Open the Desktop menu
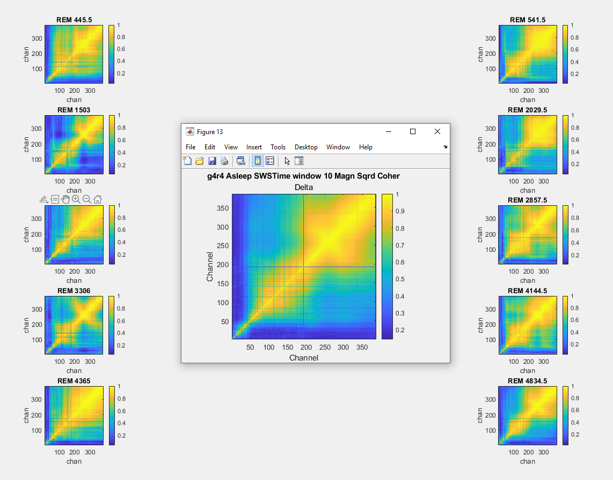Viewport: 613px width, 480px height. tap(306, 147)
